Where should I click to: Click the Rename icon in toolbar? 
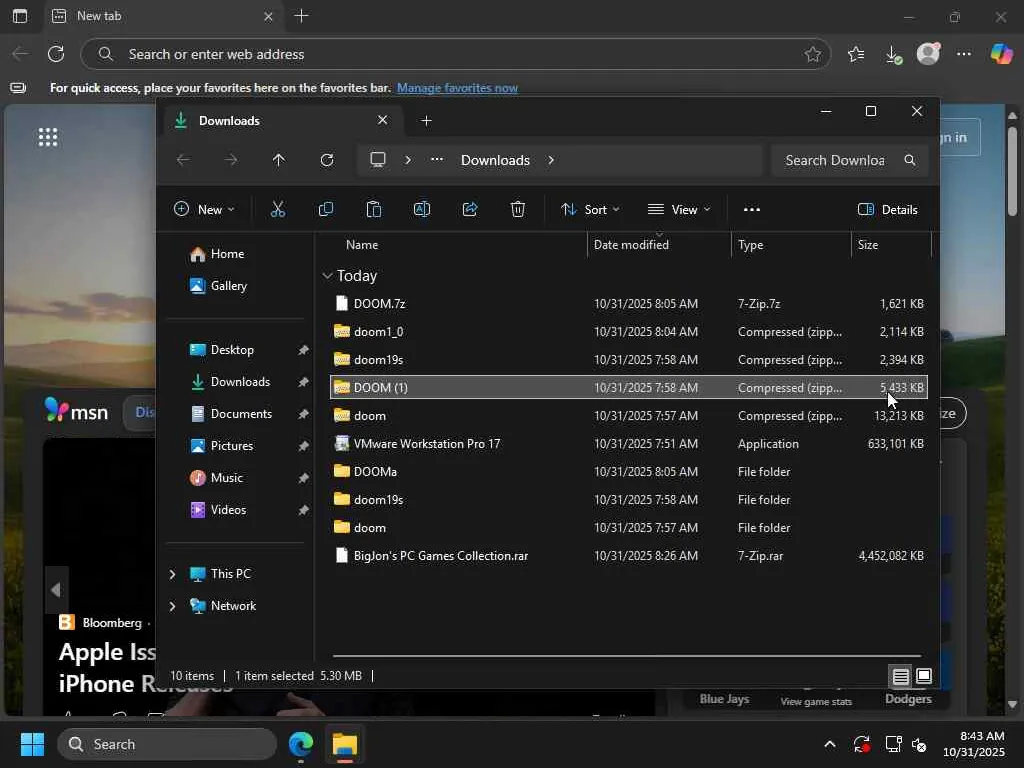(422, 209)
